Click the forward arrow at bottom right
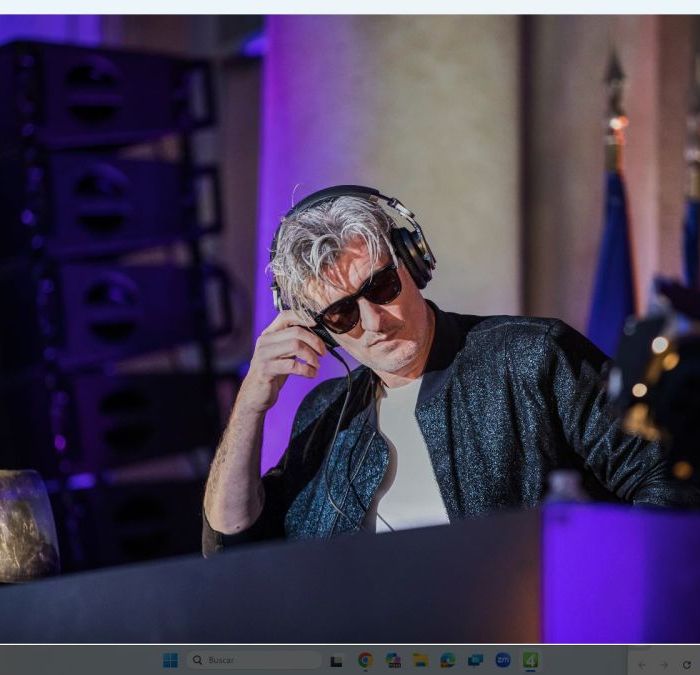The image size is (700, 675). (664, 665)
